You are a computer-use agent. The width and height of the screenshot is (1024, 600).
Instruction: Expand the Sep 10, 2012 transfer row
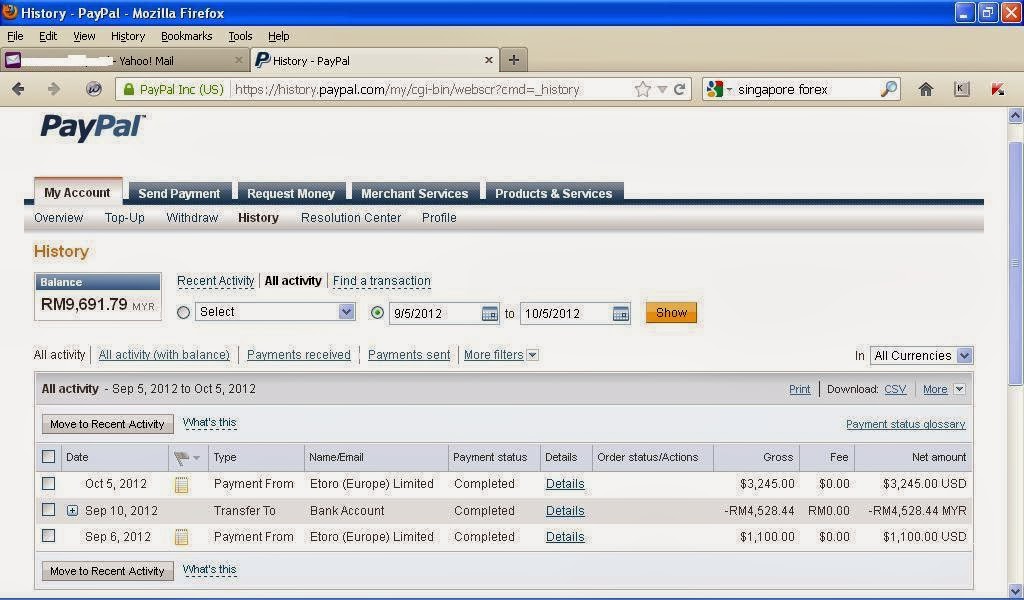(x=72, y=511)
